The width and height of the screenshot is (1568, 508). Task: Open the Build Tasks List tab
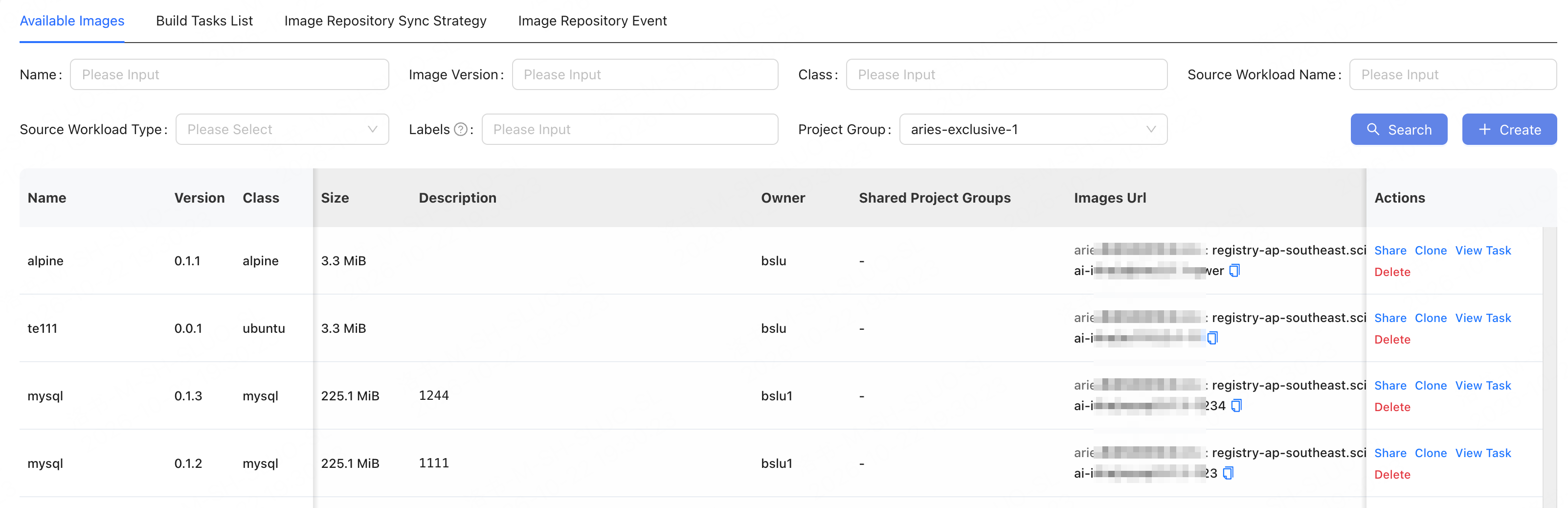coord(204,21)
